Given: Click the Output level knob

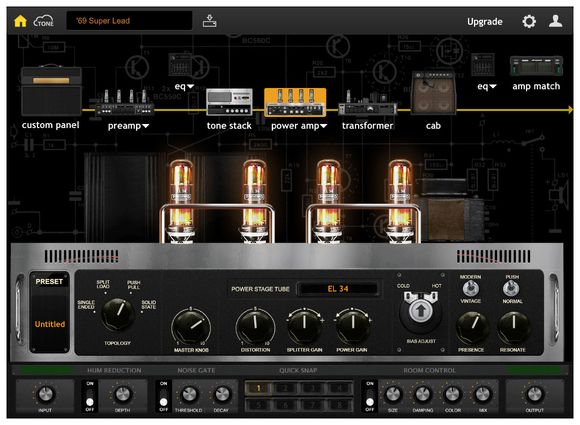Looking at the screenshot, I should coord(534,394).
